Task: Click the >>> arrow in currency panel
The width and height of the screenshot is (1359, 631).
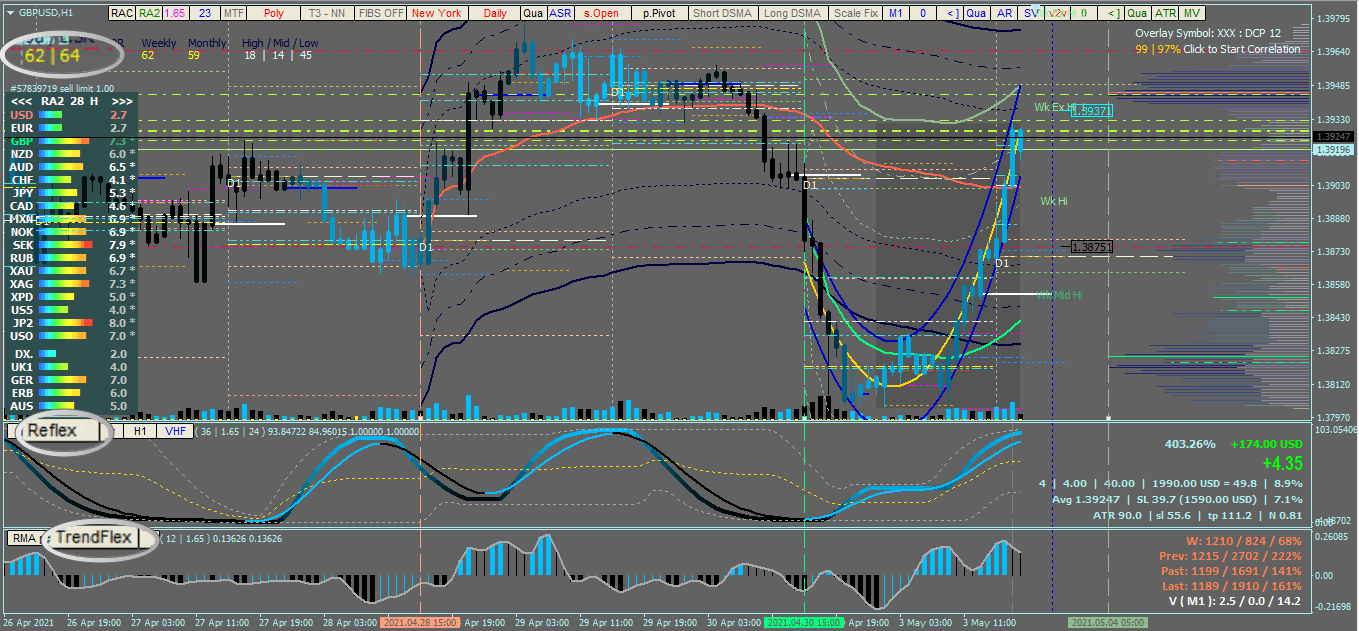Action: (x=122, y=101)
